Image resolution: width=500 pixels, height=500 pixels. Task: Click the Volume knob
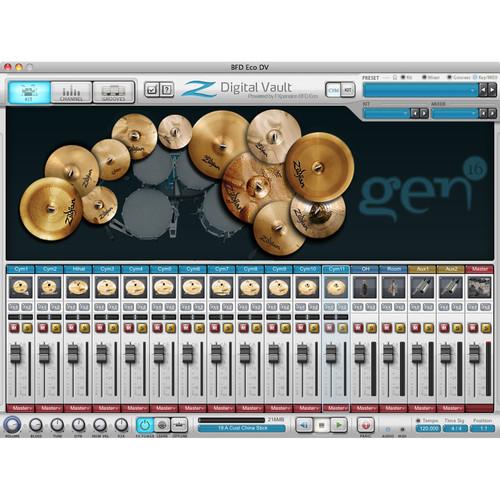click(12, 425)
